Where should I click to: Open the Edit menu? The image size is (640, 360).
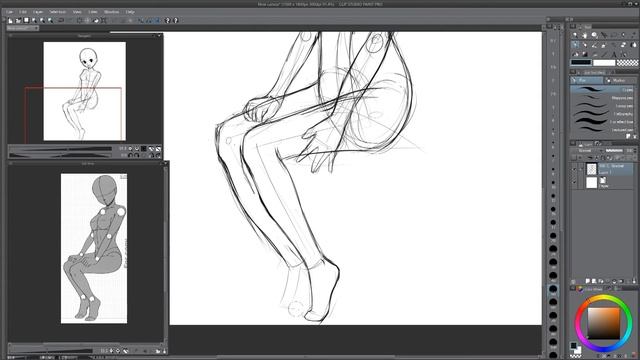tap(23, 12)
